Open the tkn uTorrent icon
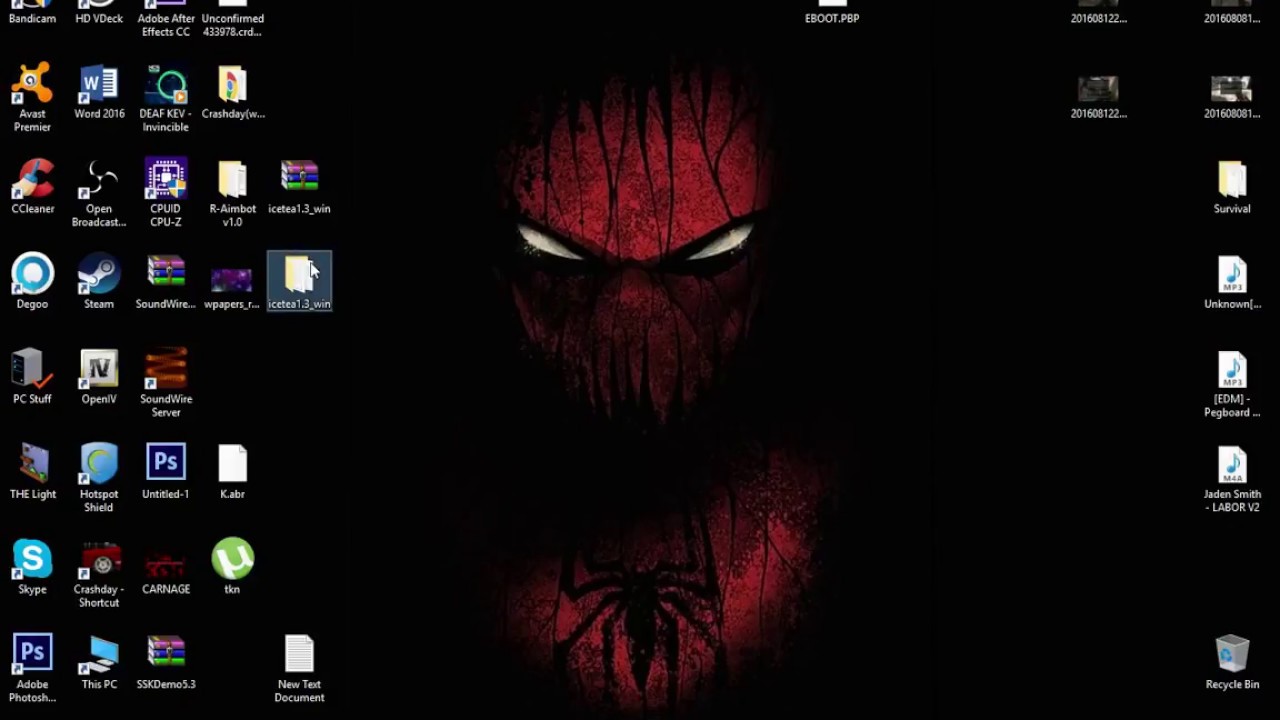The height and width of the screenshot is (720, 1280). click(232, 567)
